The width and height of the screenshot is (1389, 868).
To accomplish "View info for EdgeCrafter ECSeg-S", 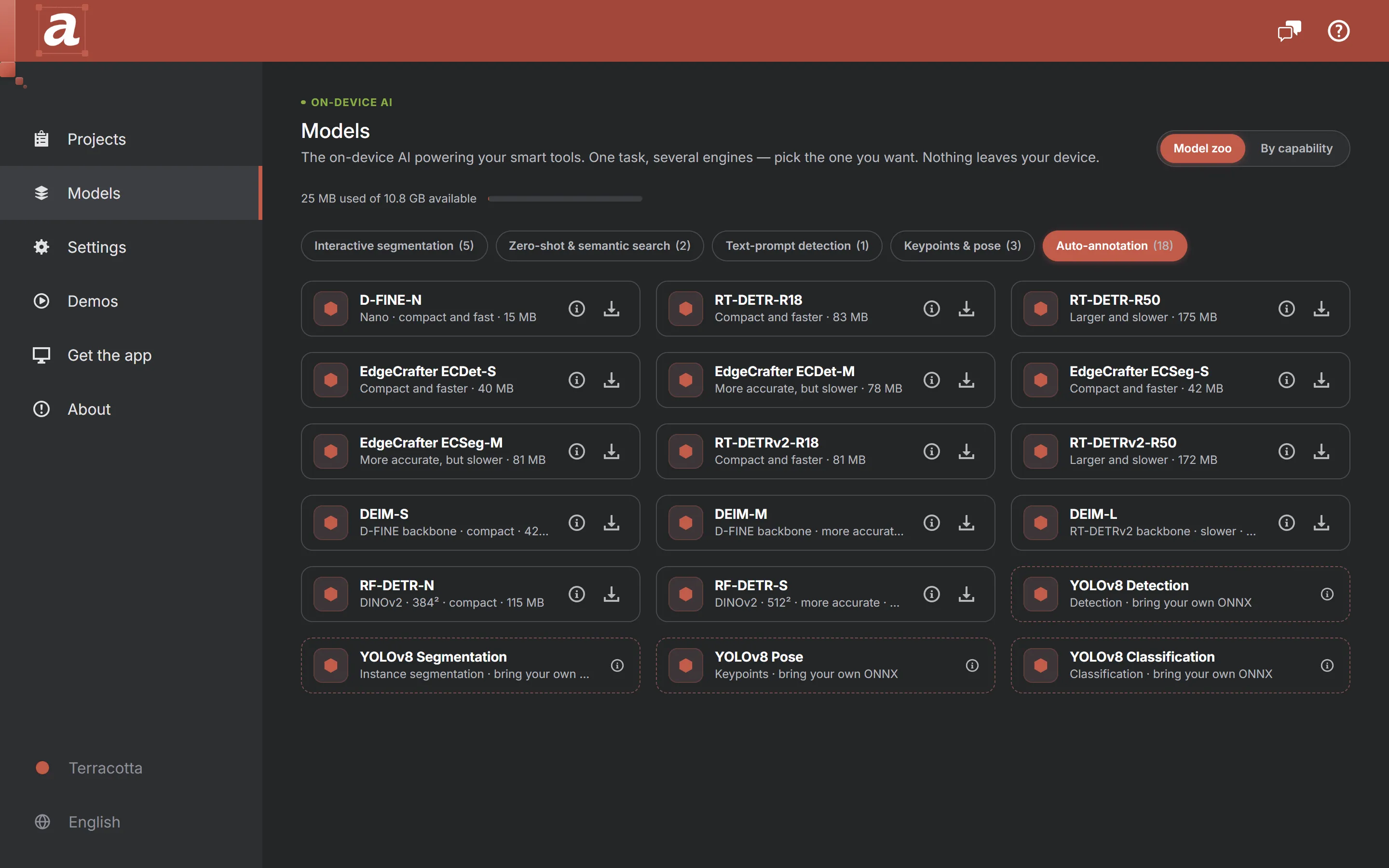I will [1286, 380].
